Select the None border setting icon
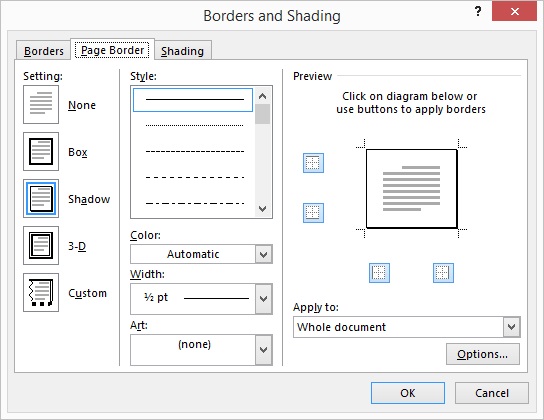Viewport: 544px width, 420px height. [x=41, y=104]
